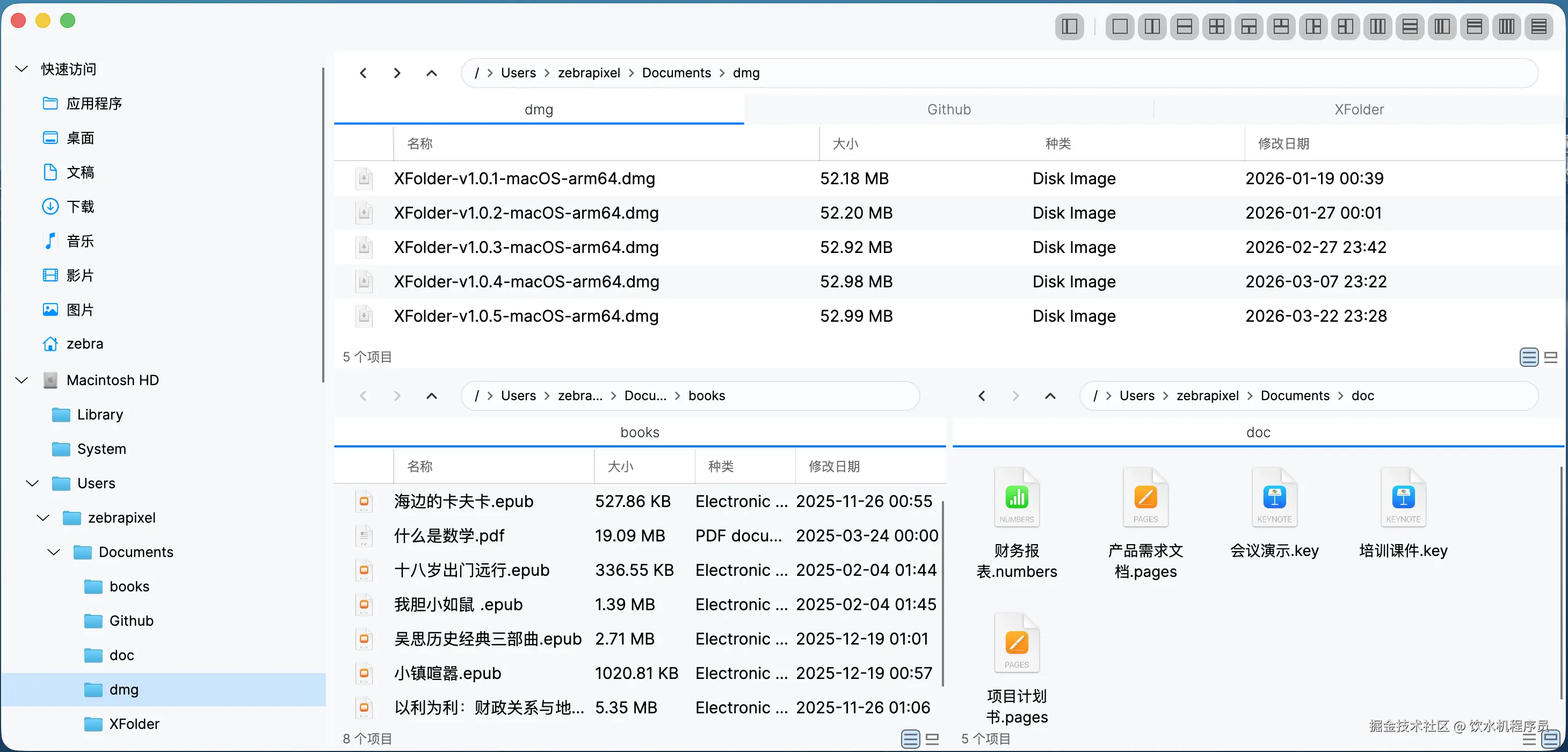
Task: Select layout with two left, one right panes
Action: pyautogui.click(x=1345, y=27)
